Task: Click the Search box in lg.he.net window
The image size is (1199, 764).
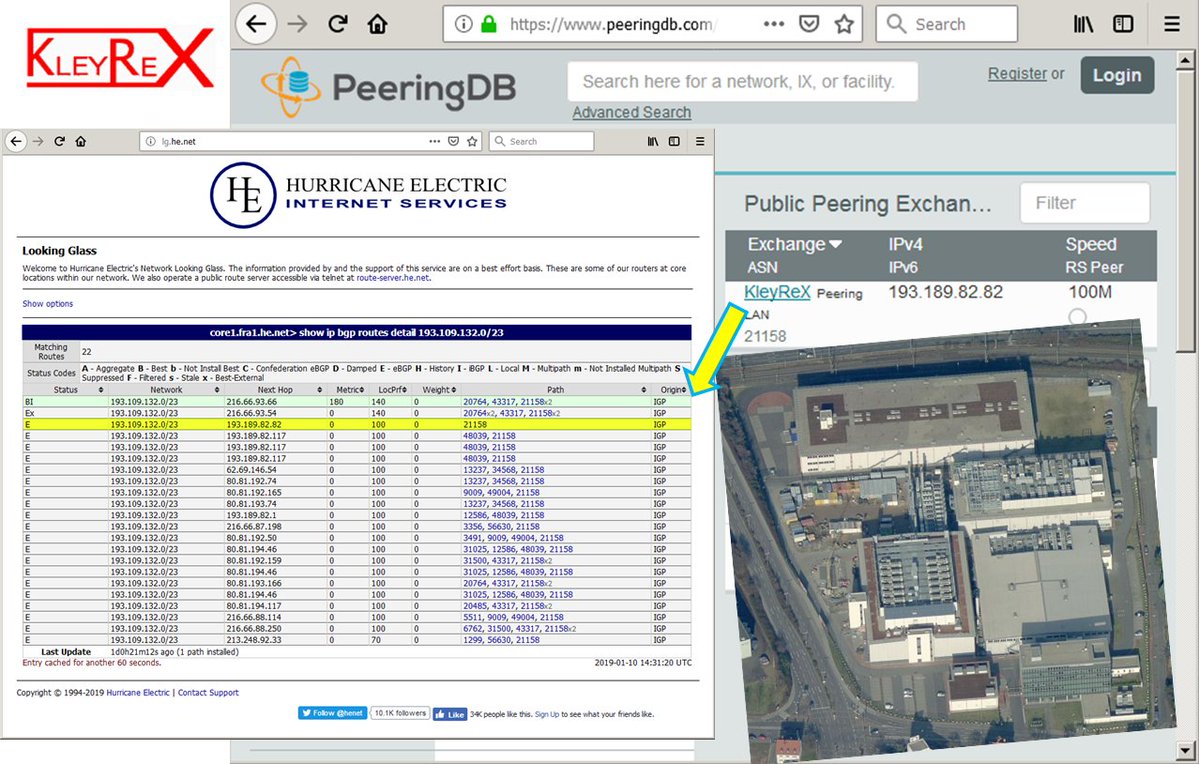Action: (541, 141)
